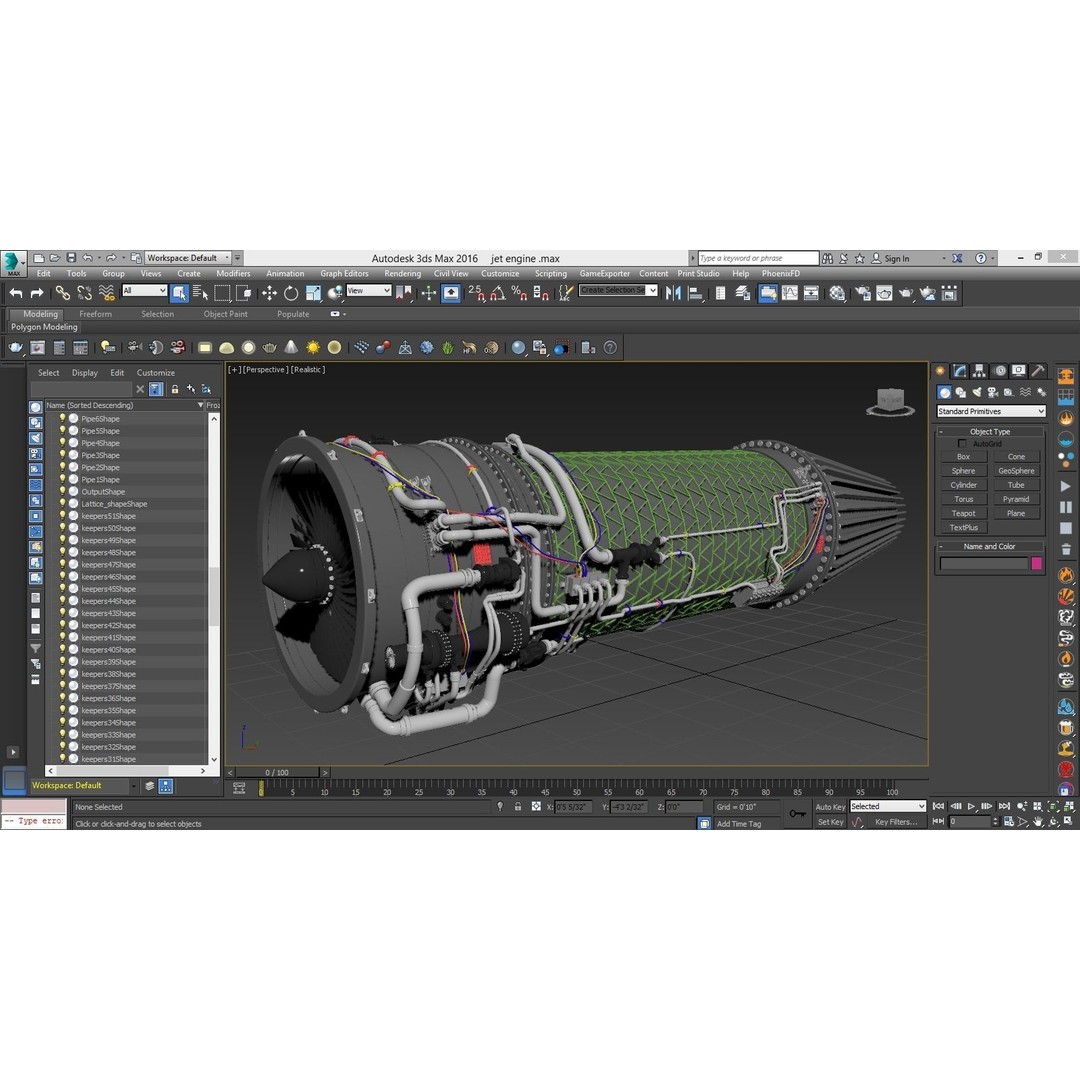Open the Rendering menu
Viewport: 1080px width, 1080px height.
tap(402, 273)
